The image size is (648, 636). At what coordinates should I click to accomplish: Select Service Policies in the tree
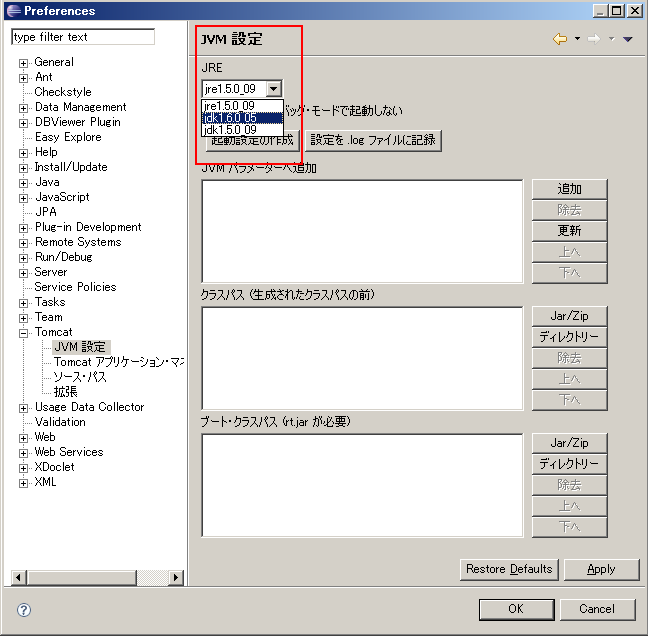(75, 287)
